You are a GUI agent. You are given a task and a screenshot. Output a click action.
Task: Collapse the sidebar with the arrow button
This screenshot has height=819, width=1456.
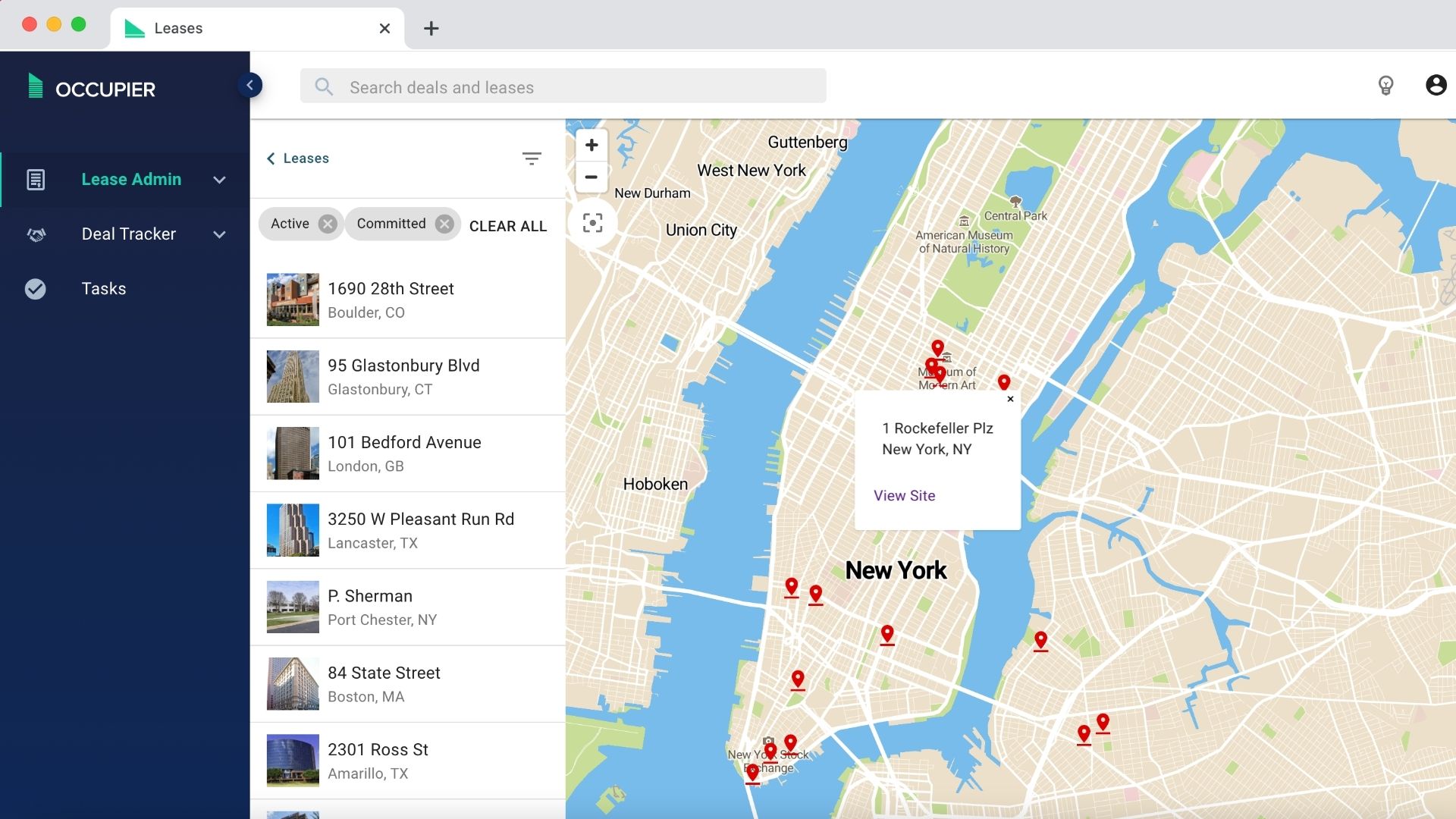249,85
